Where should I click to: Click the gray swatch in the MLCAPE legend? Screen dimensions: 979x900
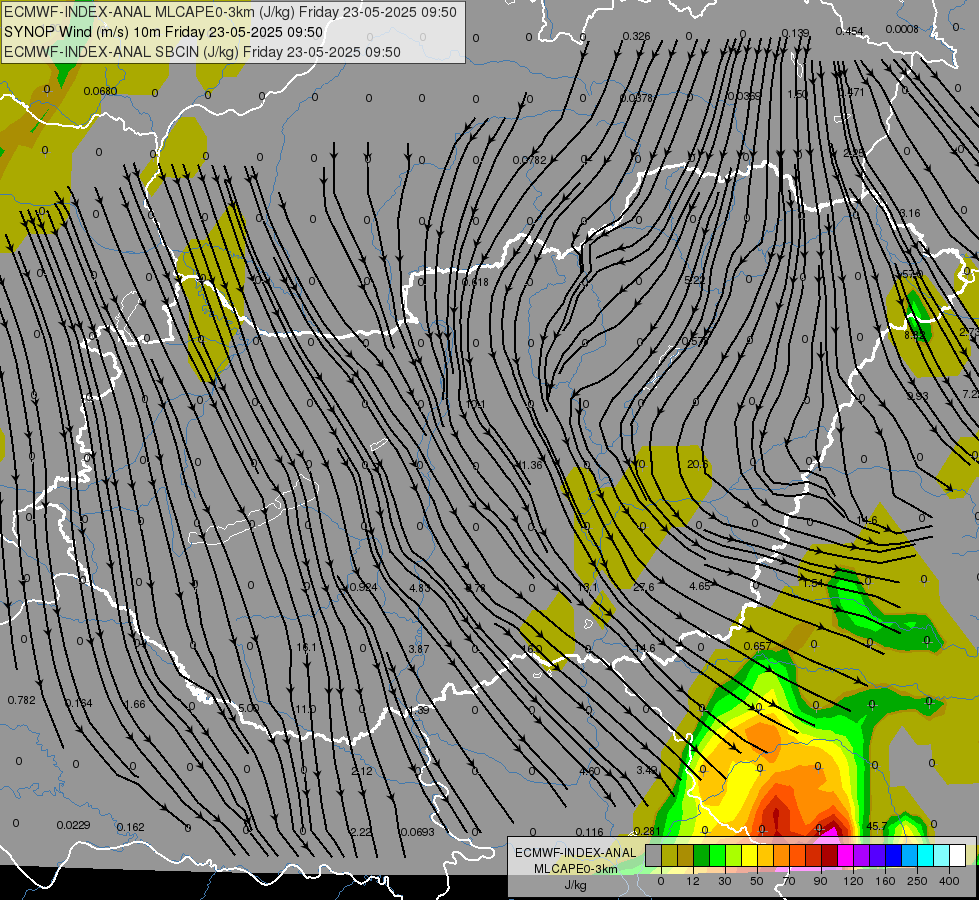(x=654, y=855)
